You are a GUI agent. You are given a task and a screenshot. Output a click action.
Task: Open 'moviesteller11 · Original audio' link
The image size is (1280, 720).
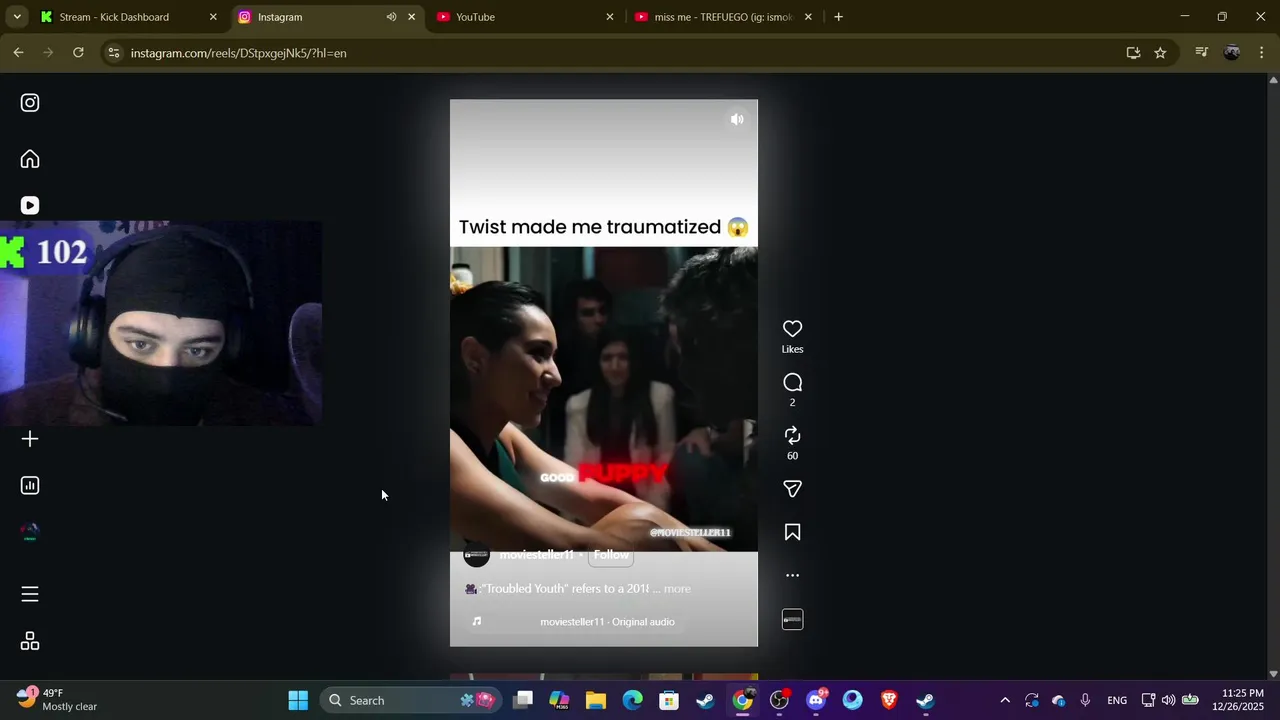click(607, 622)
